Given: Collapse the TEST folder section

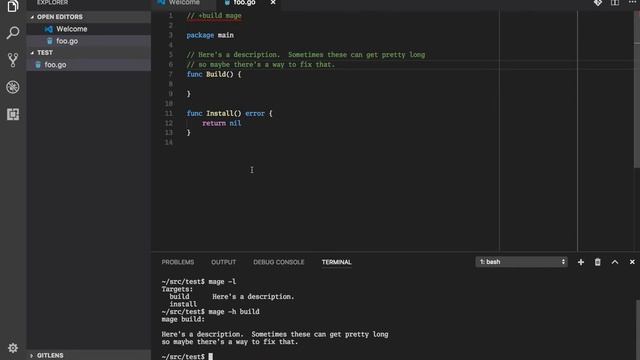Looking at the screenshot, I should tap(89, 53).
